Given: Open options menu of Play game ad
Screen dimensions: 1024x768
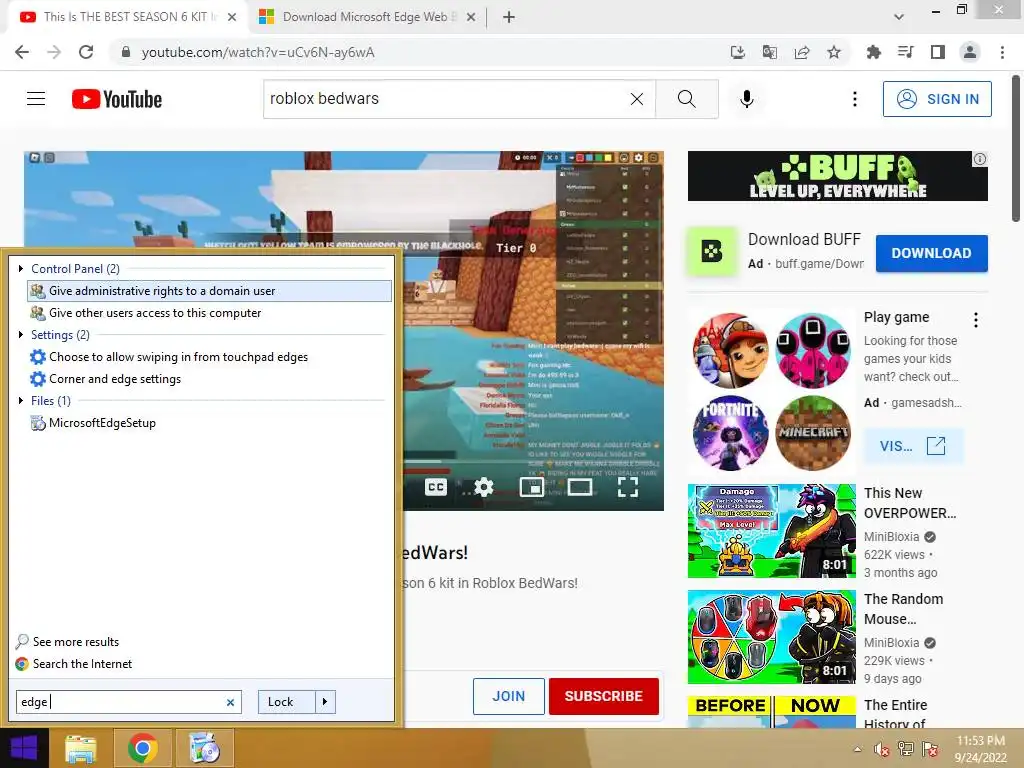Looking at the screenshot, I should click(976, 320).
